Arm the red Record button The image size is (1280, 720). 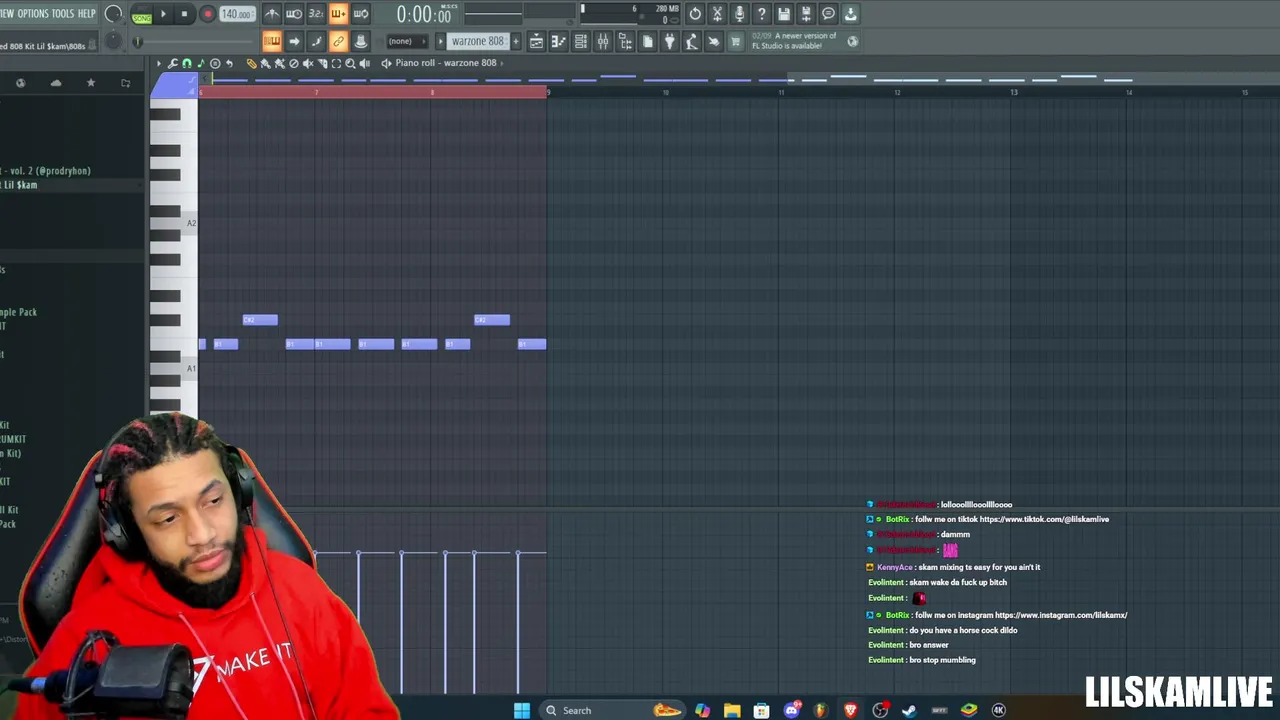207,14
